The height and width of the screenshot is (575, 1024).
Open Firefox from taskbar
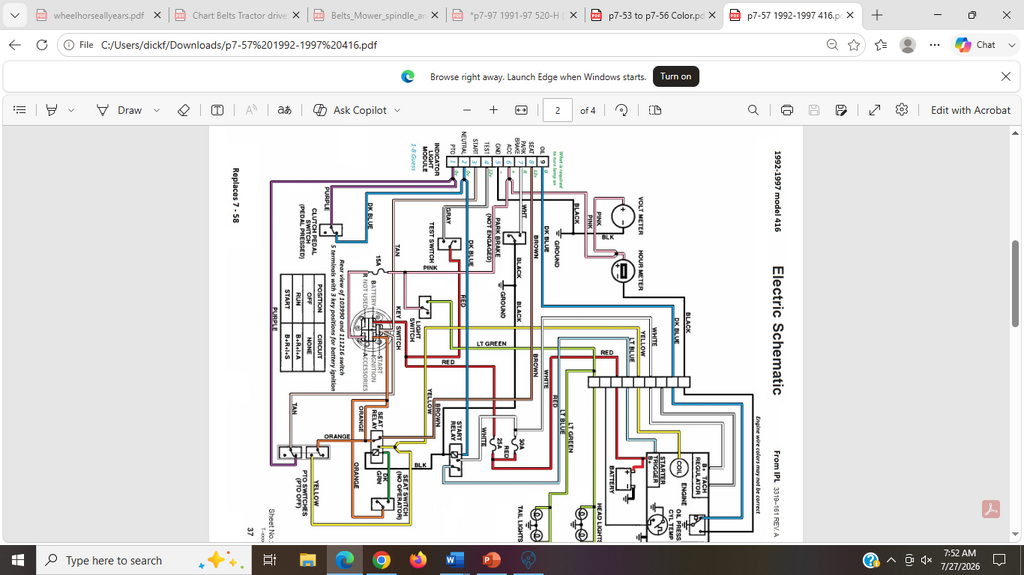click(418, 560)
